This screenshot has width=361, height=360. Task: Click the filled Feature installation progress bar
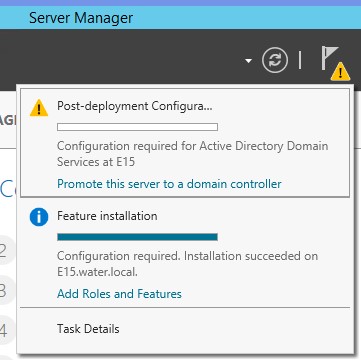(137, 237)
